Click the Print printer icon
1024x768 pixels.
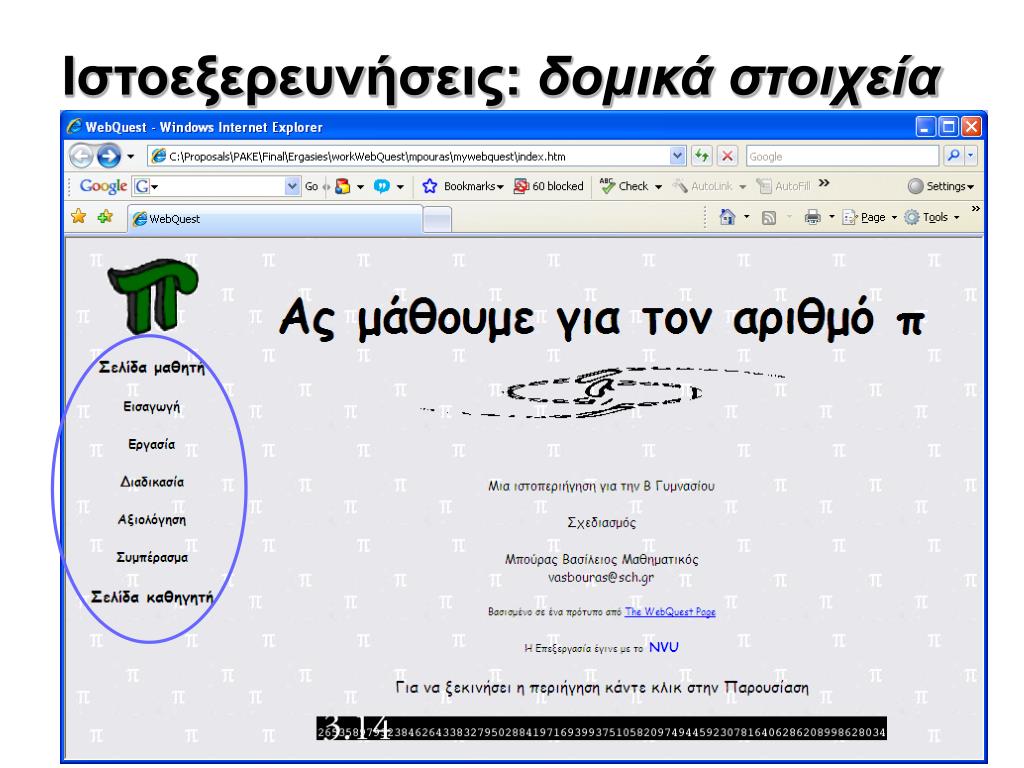[812, 217]
